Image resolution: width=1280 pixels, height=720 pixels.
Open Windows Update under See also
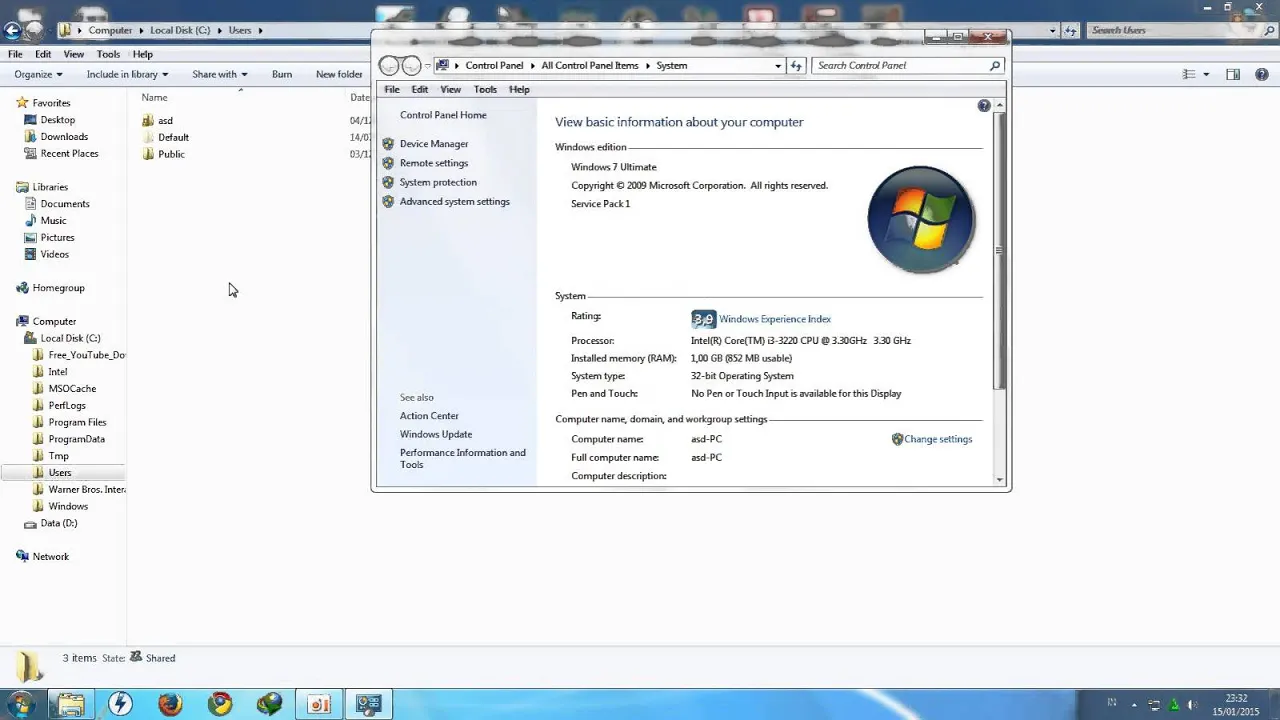pyautogui.click(x=436, y=434)
